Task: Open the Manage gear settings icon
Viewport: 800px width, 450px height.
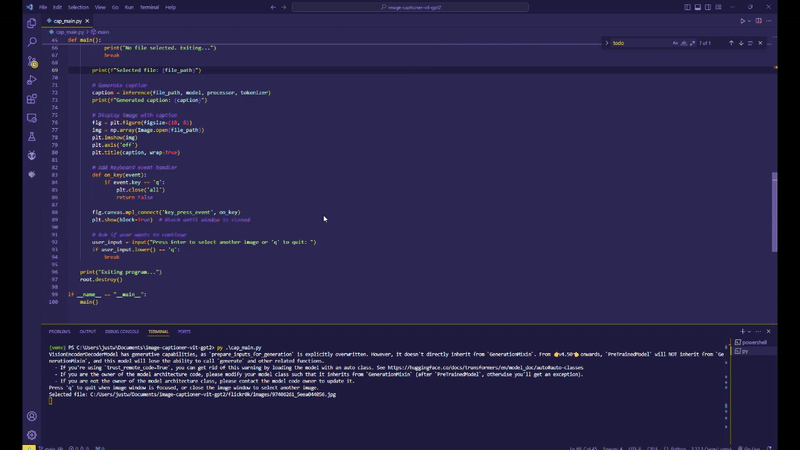Action: point(32,435)
